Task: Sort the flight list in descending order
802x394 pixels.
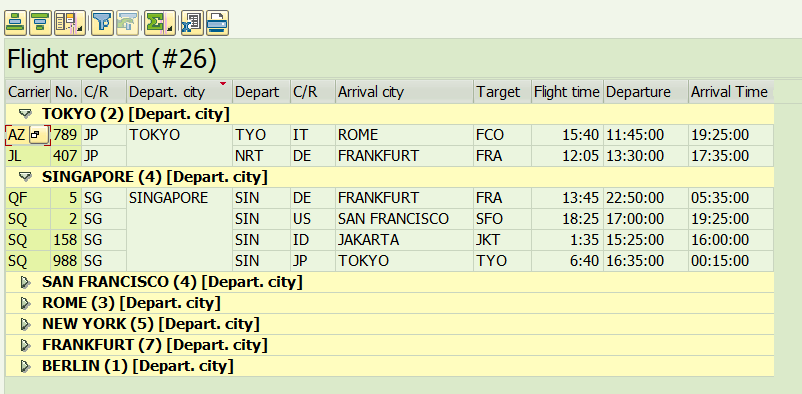Action: click(40, 23)
